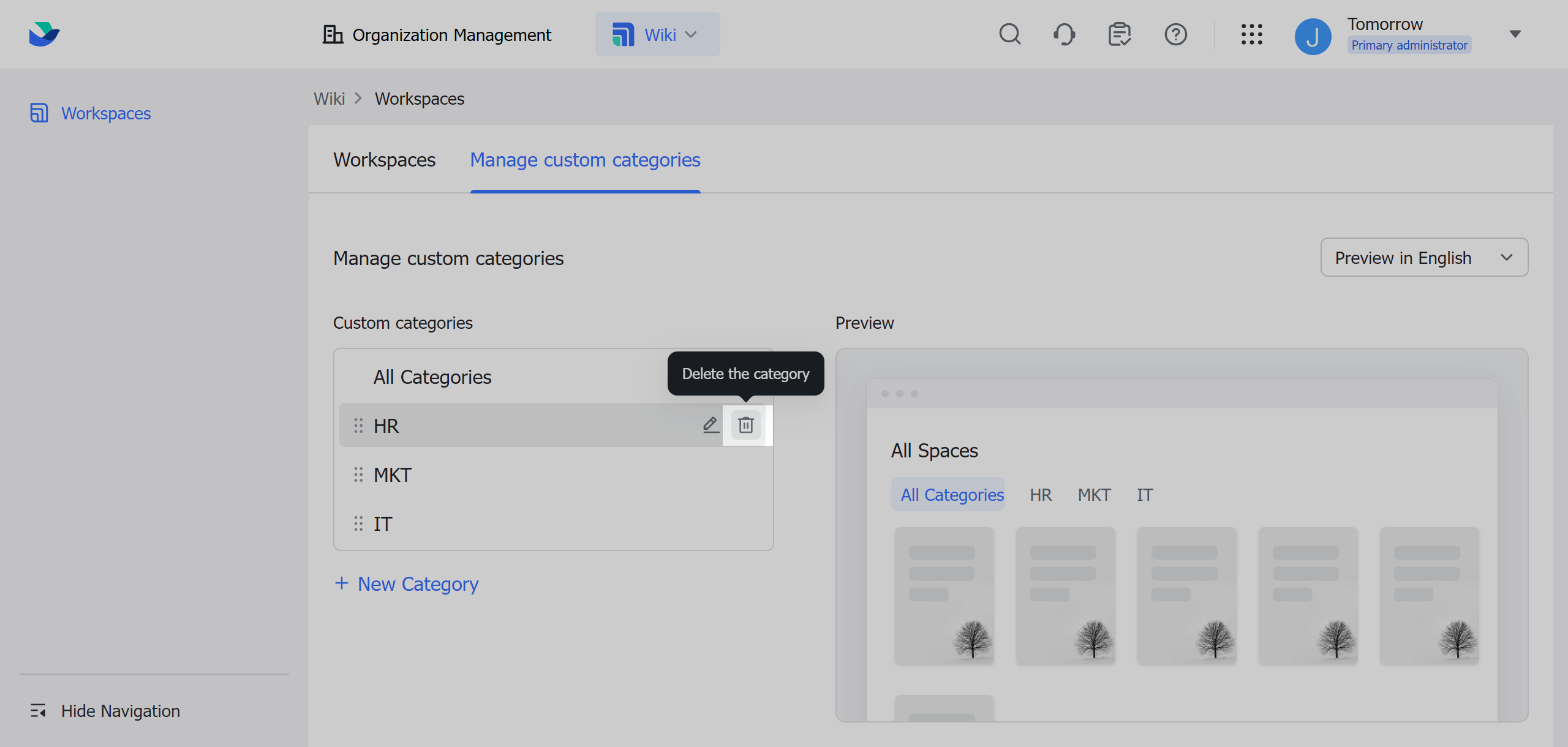Image resolution: width=1568 pixels, height=747 pixels.
Task: Click Organization Management label
Action: (x=452, y=35)
